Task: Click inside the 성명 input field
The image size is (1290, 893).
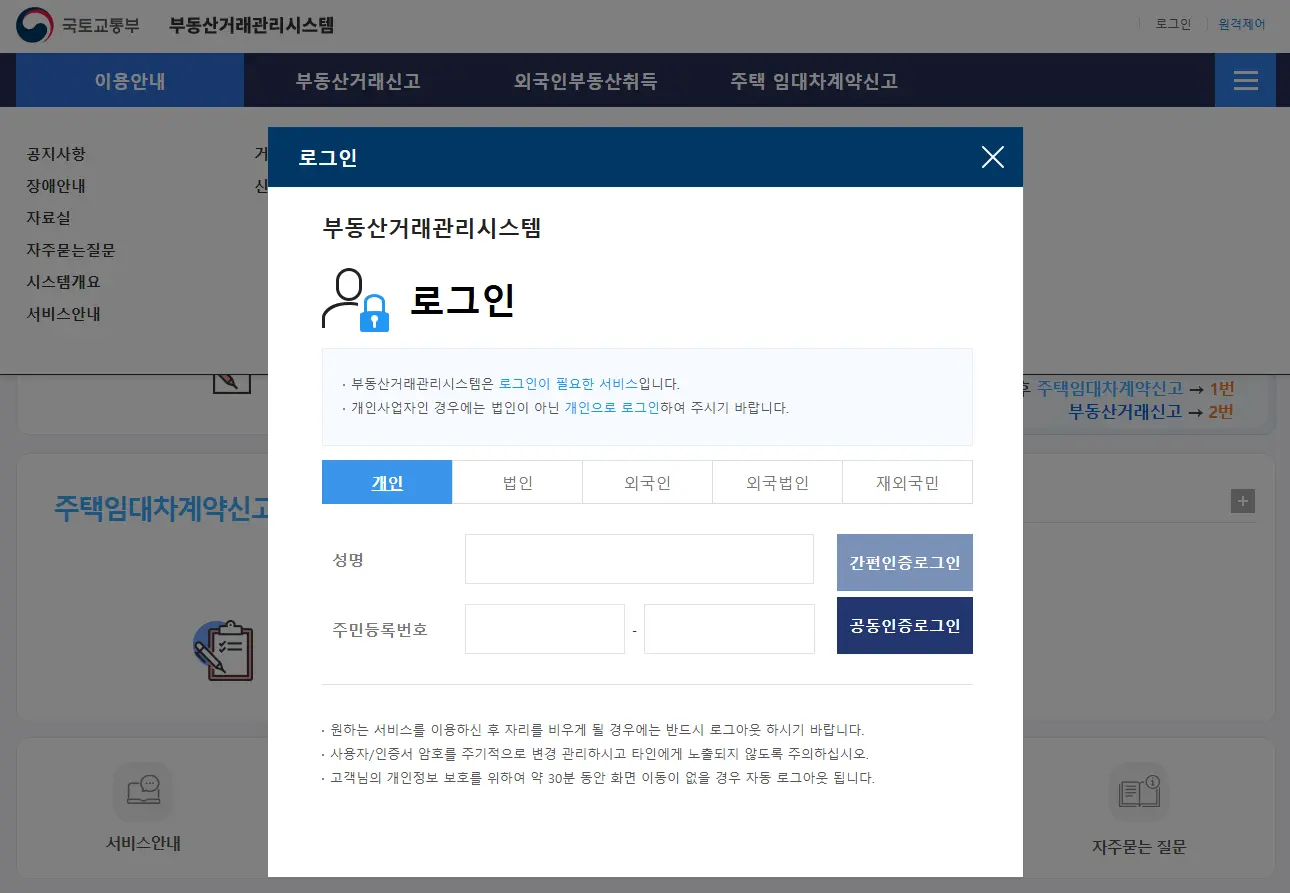Action: [x=639, y=559]
